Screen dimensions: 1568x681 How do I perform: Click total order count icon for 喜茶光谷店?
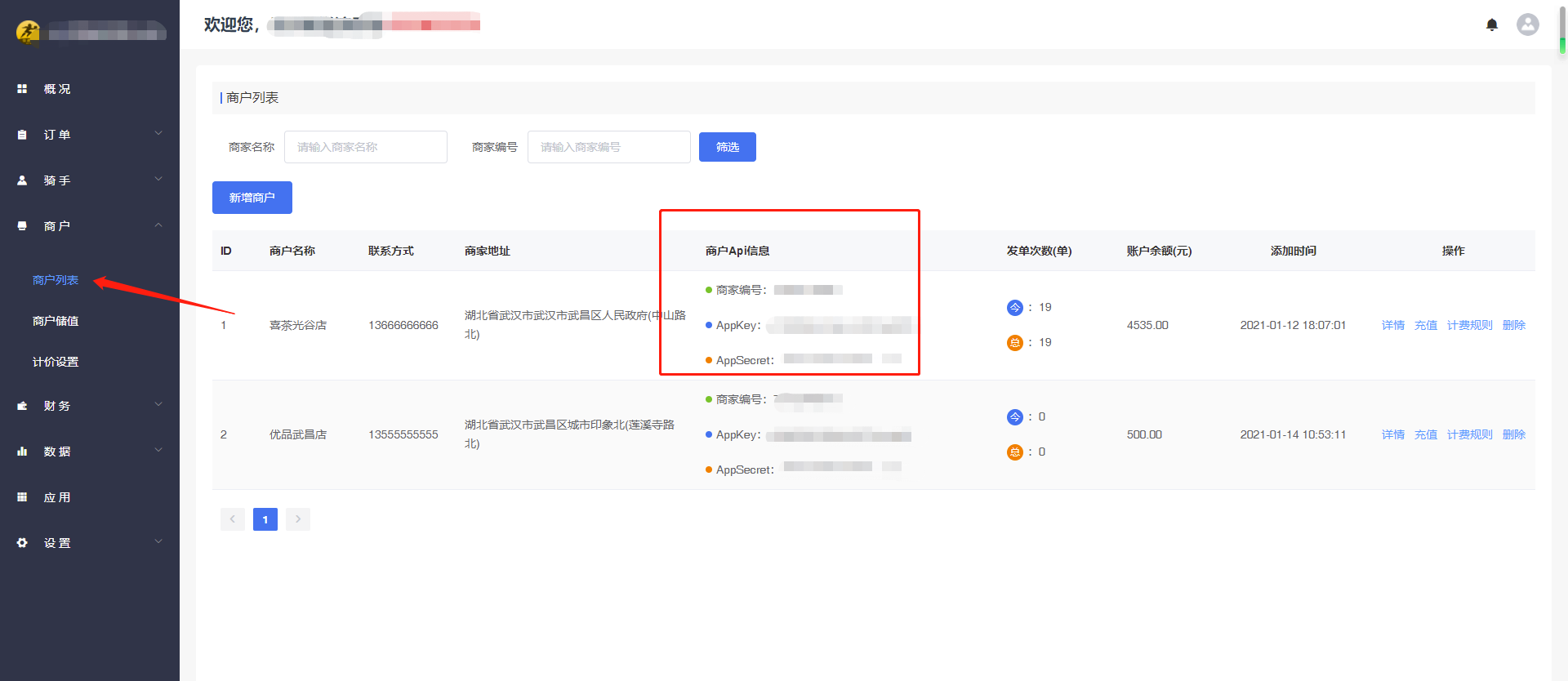(1015, 343)
